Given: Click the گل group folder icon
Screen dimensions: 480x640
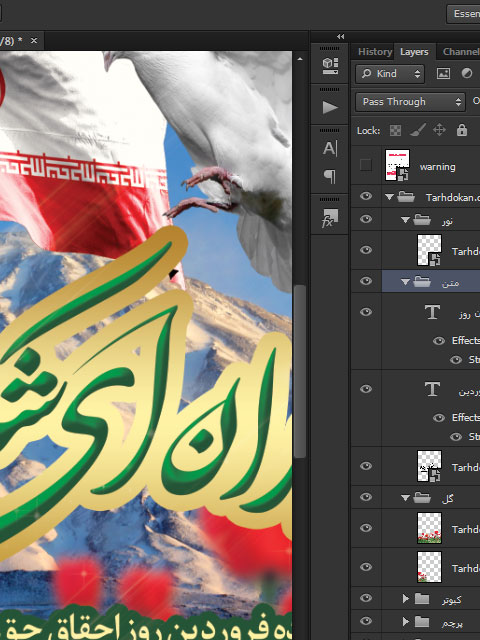Looking at the screenshot, I should 422,498.
